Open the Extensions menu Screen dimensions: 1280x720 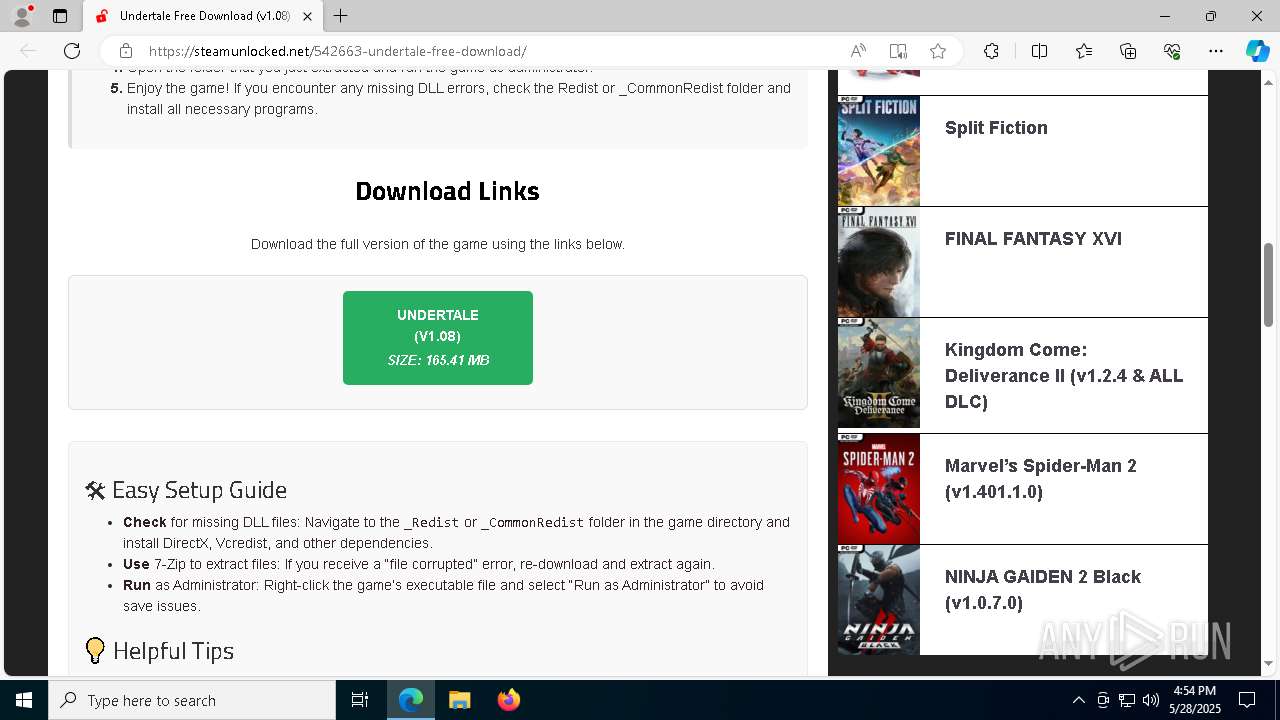point(991,51)
